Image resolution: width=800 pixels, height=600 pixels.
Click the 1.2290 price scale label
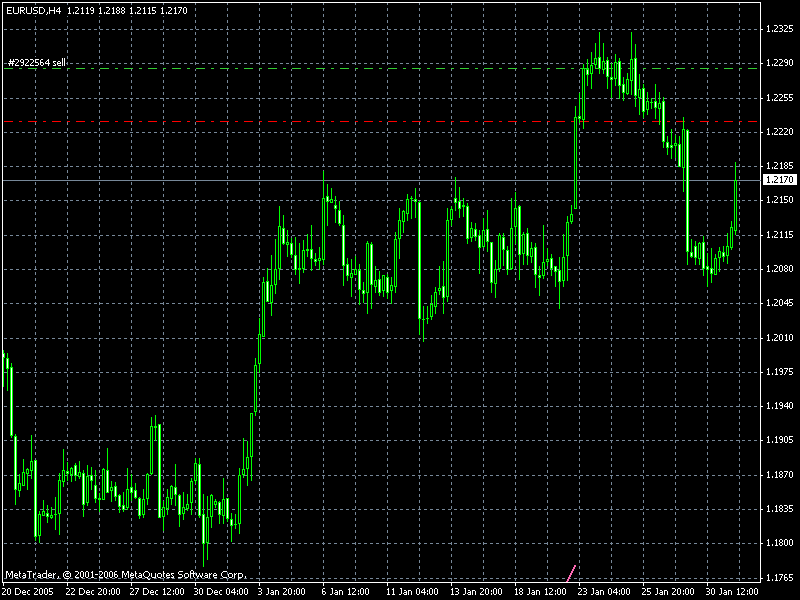[780, 63]
